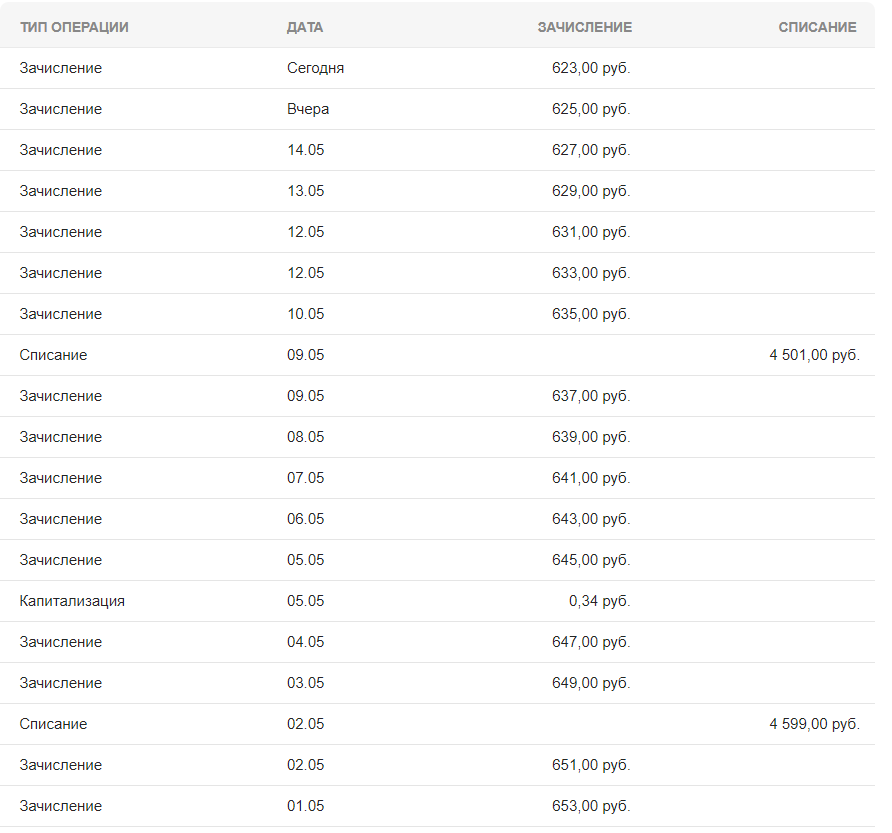Click the 13.05 date cell
The image size is (892, 833).
(306, 191)
